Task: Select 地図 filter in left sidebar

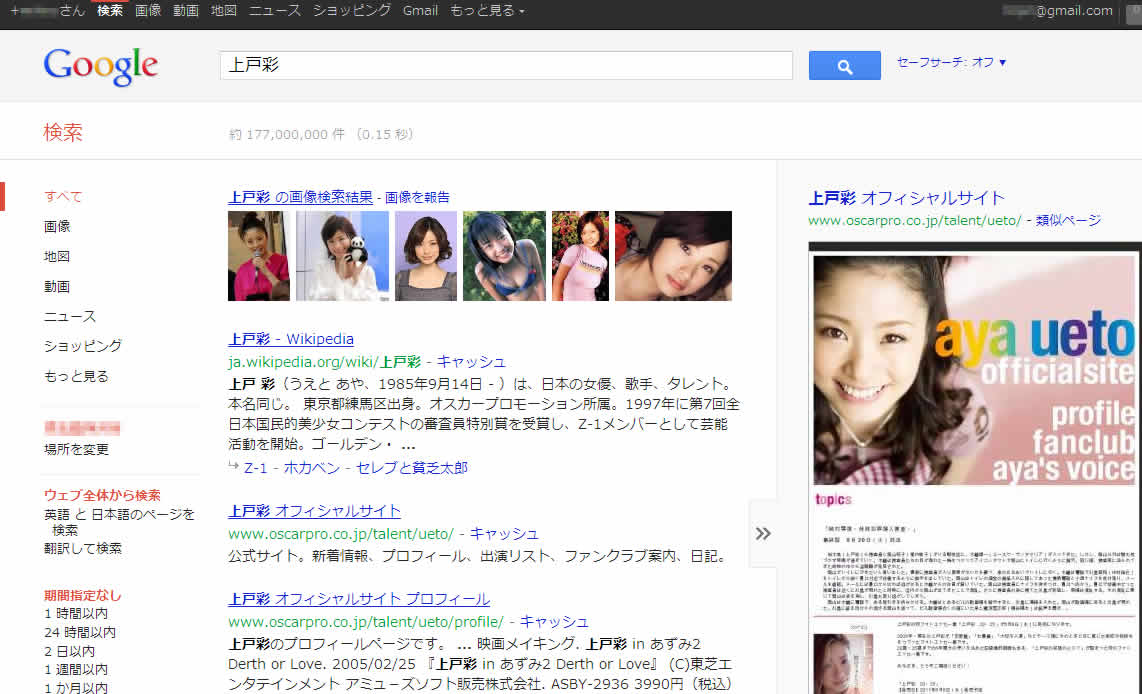Action: pyautogui.click(x=57, y=256)
